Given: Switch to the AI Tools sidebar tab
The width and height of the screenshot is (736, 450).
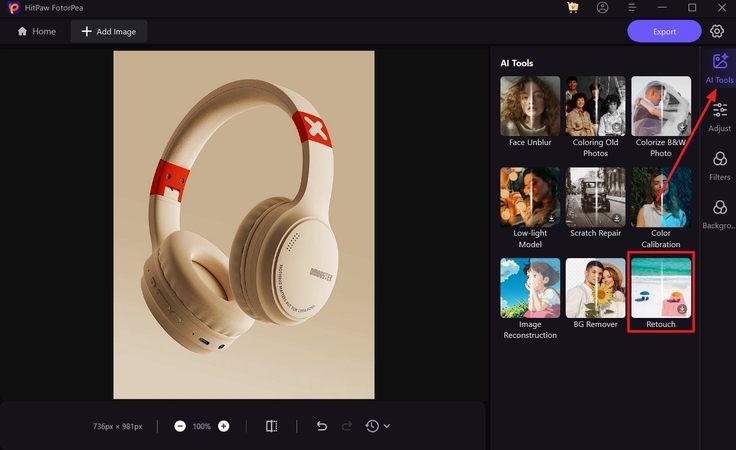Looking at the screenshot, I should click(x=720, y=69).
